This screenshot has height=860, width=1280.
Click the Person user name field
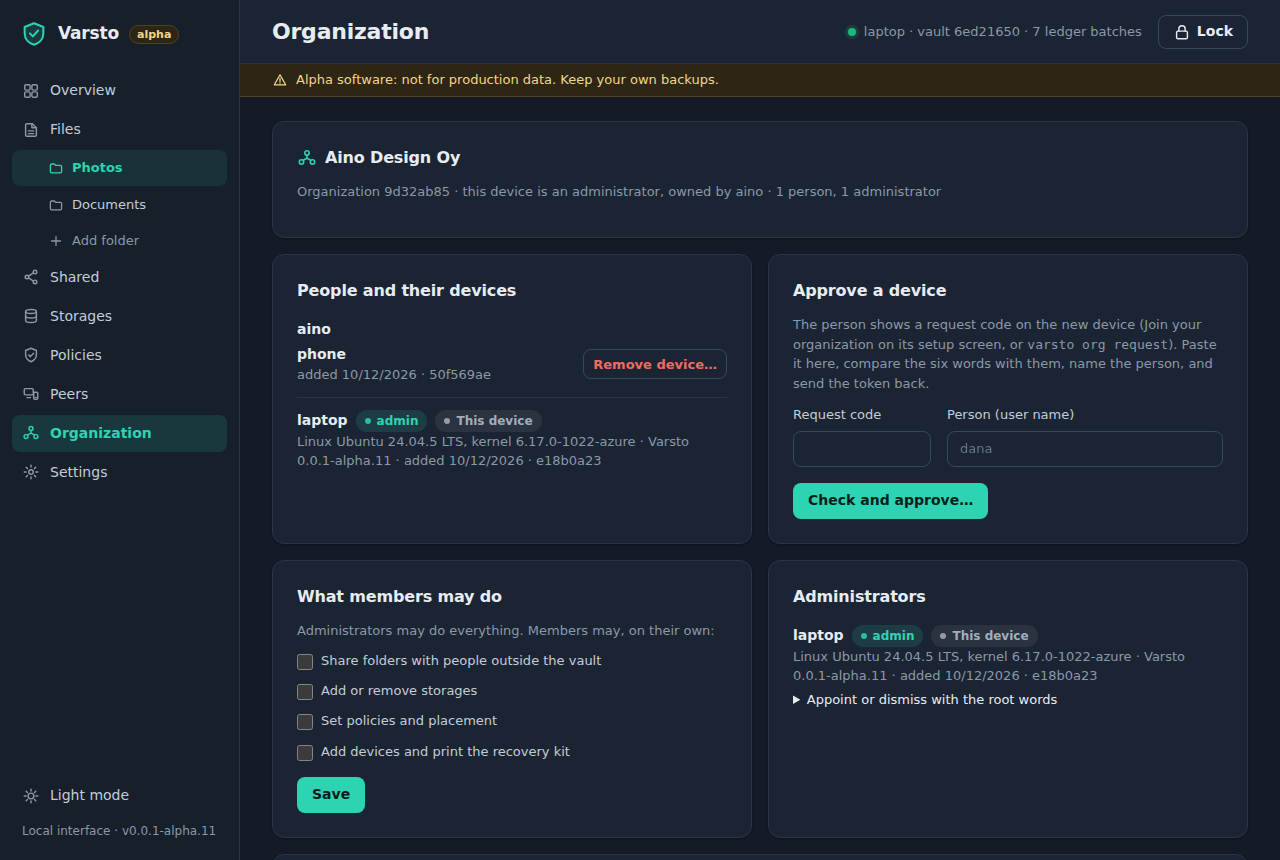[x=1085, y=449]
